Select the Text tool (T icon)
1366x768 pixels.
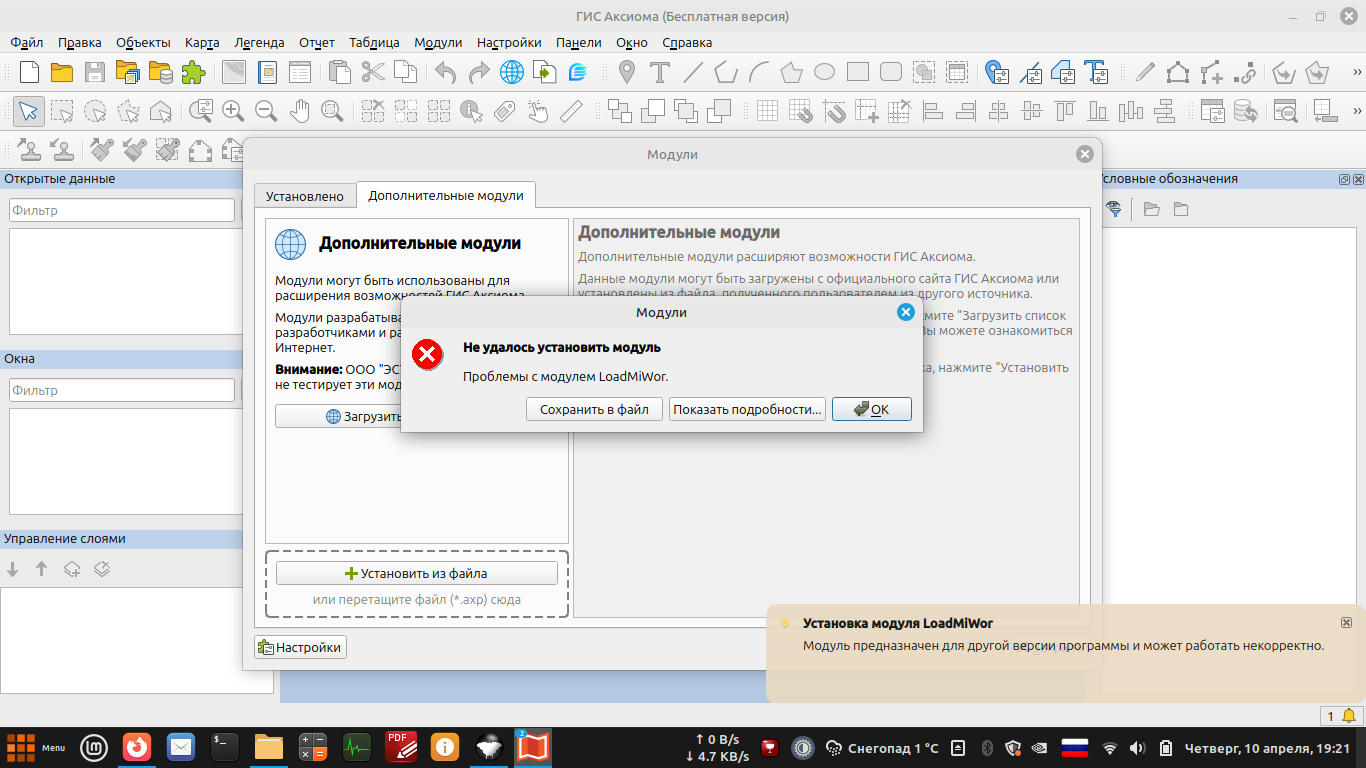pos(659,72)
